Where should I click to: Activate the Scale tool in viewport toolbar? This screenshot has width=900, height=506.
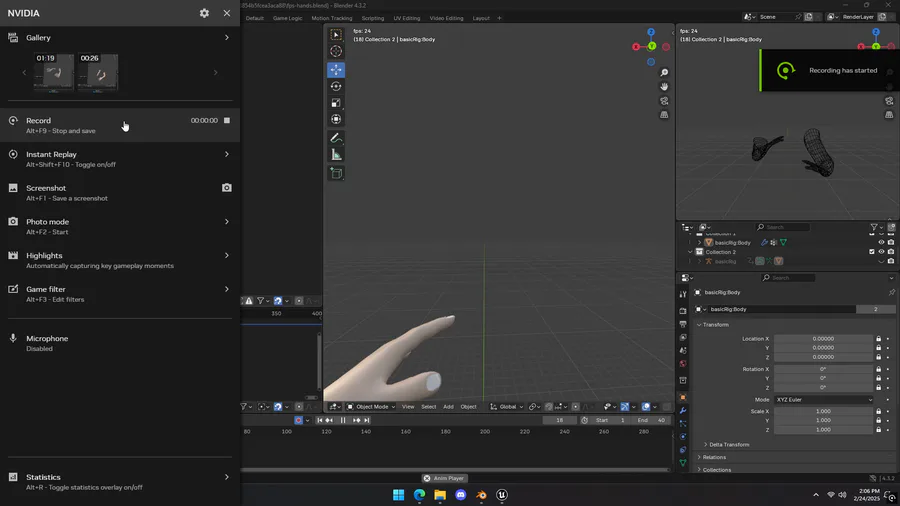(336, 103)
